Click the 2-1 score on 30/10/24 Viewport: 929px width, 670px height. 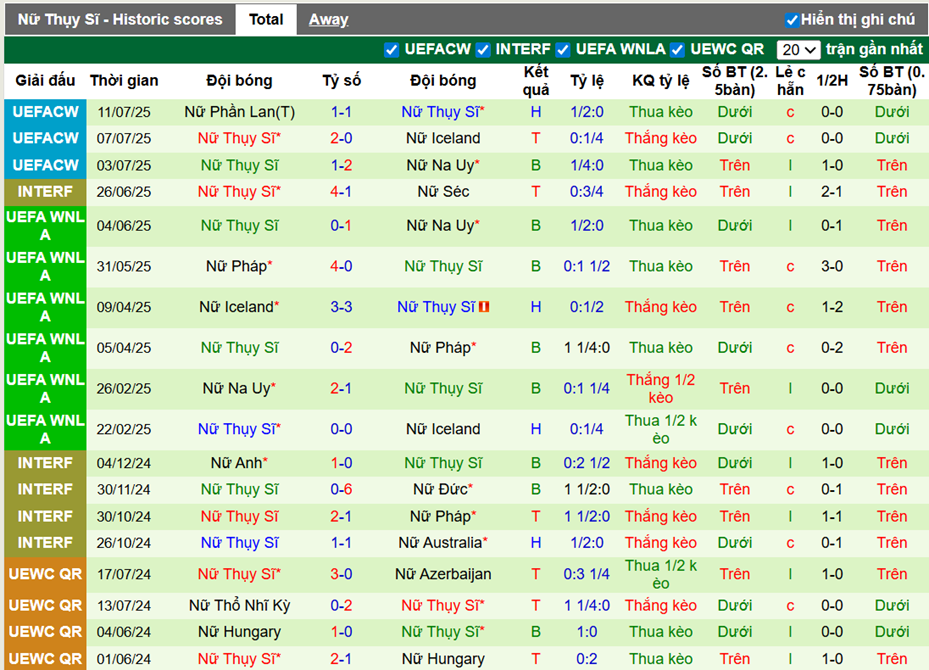pyautogui.click(x=341, y=517)
